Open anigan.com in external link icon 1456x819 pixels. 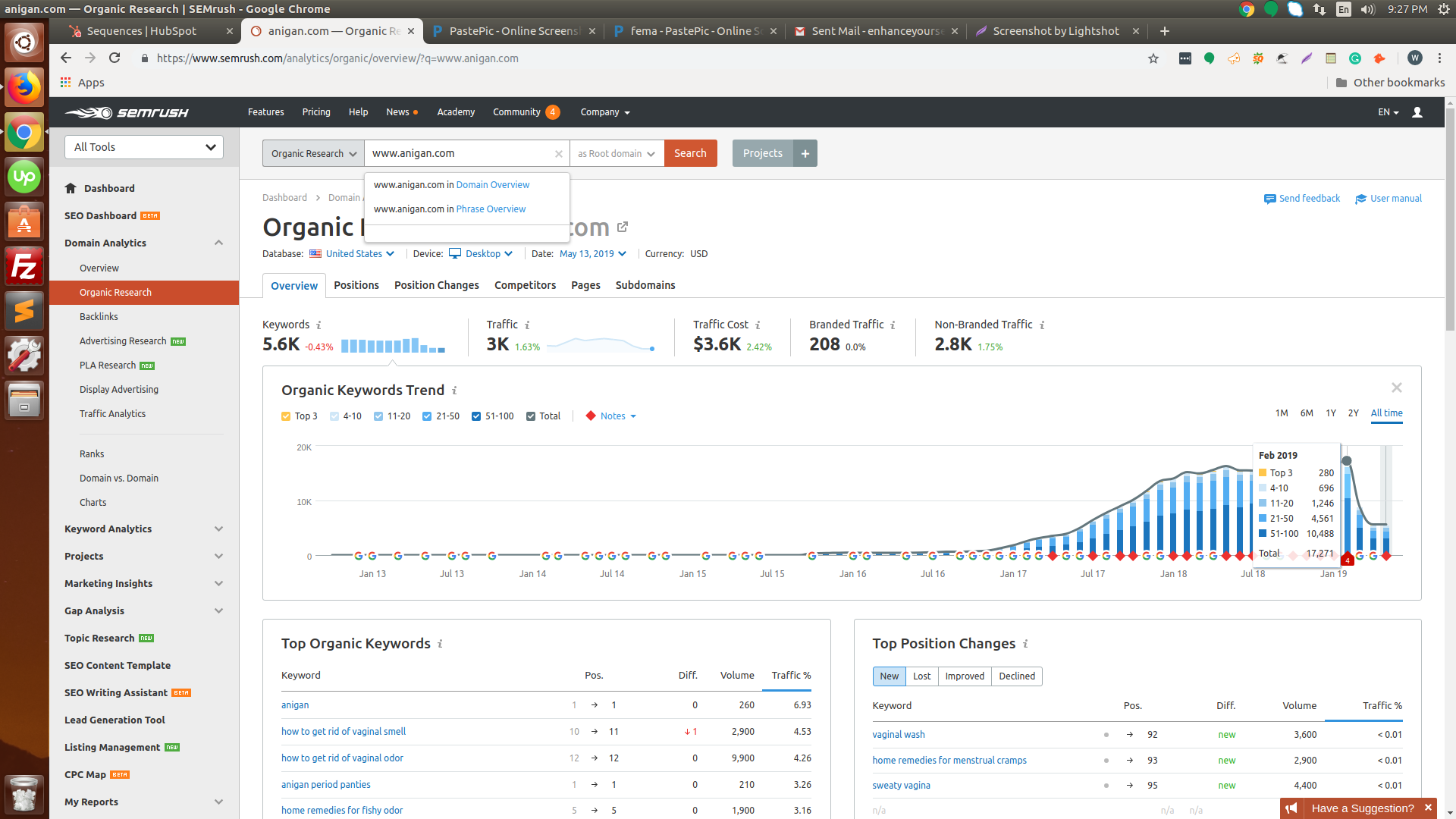click(x=623, y=227)
